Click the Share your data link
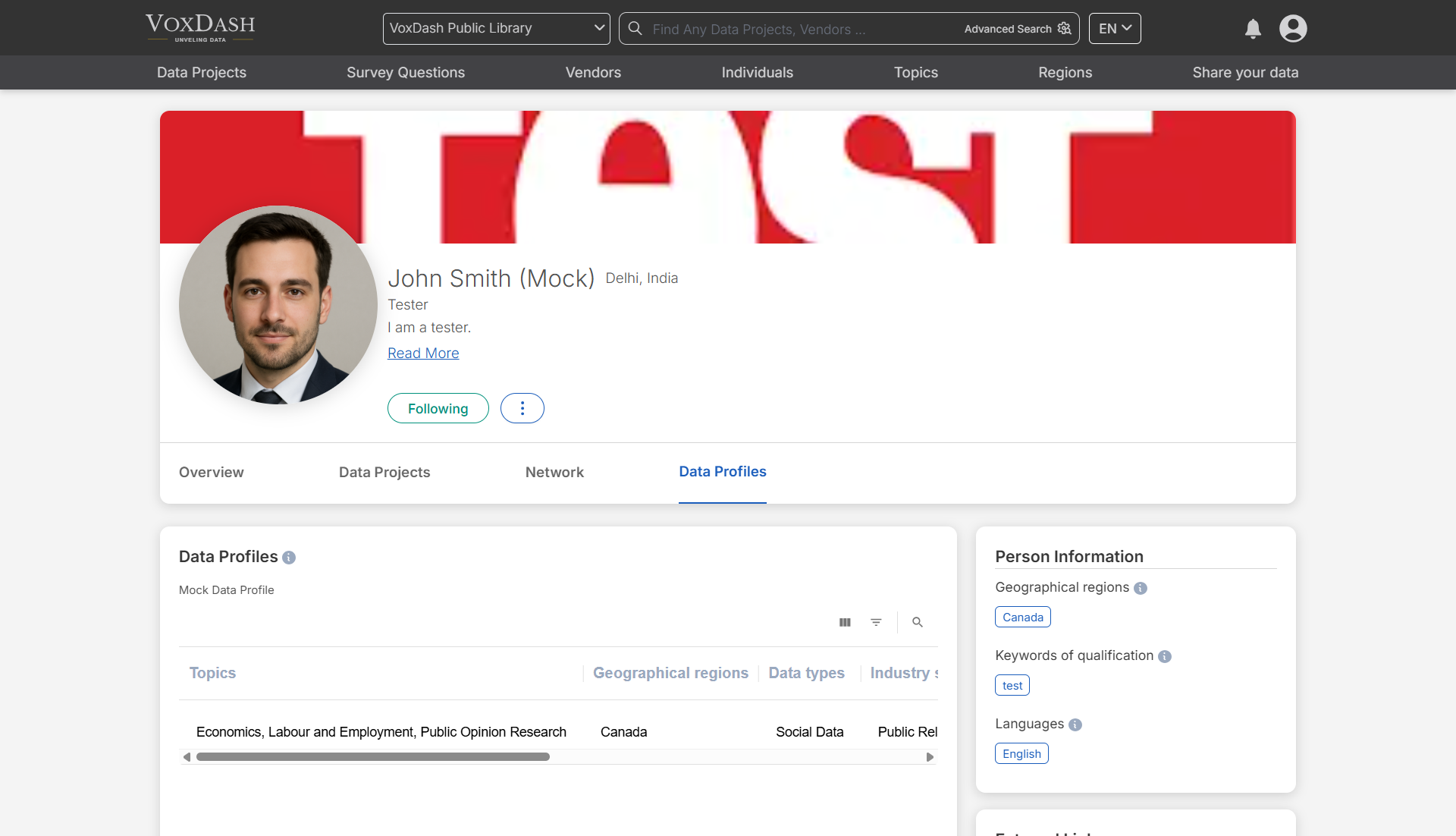Screen dimensions: 1456x836 tap(1246, 72)
